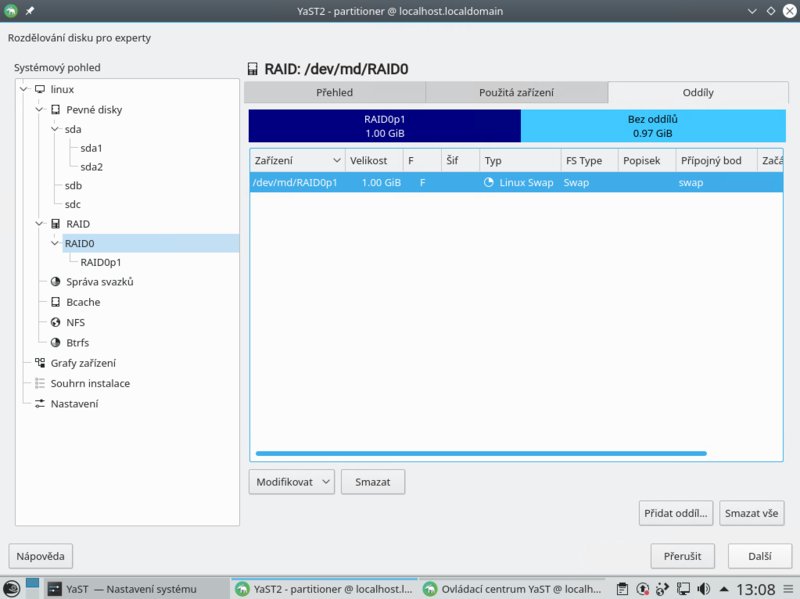Image resolution: width=800 pixels, height=599 pixels.
Task: Click the FS Type column header
Action: pyautogui.click(x=589, y=161)
